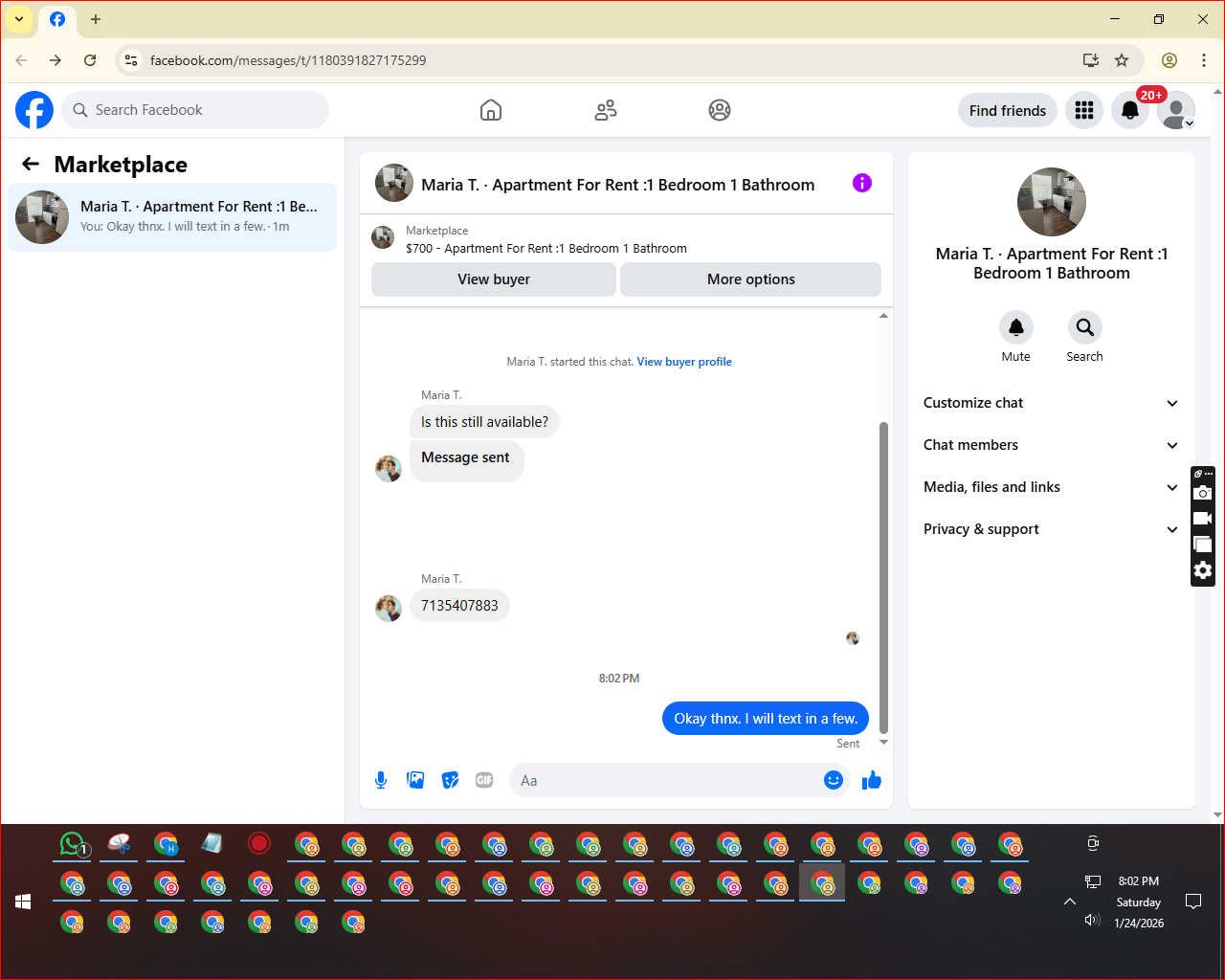
Task: Click the More options button
Action: click(x=751, y=279)
